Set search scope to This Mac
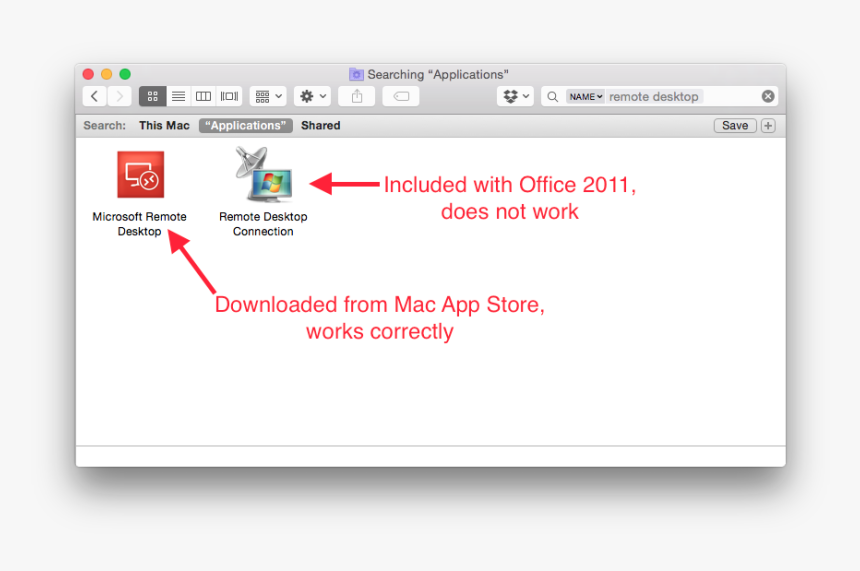The width and height of the screenshot is (860, 571). tap(164, 126)
